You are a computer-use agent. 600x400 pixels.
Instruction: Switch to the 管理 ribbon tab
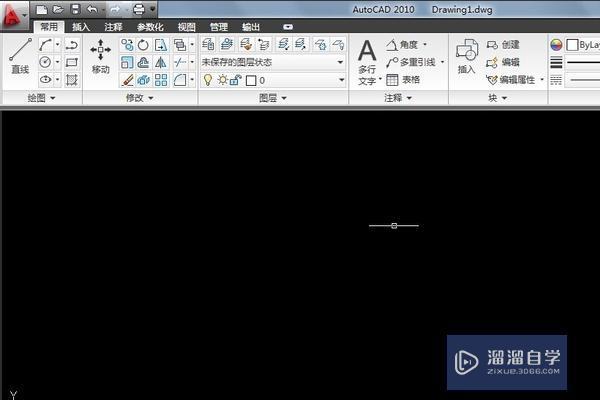(218, 27)
